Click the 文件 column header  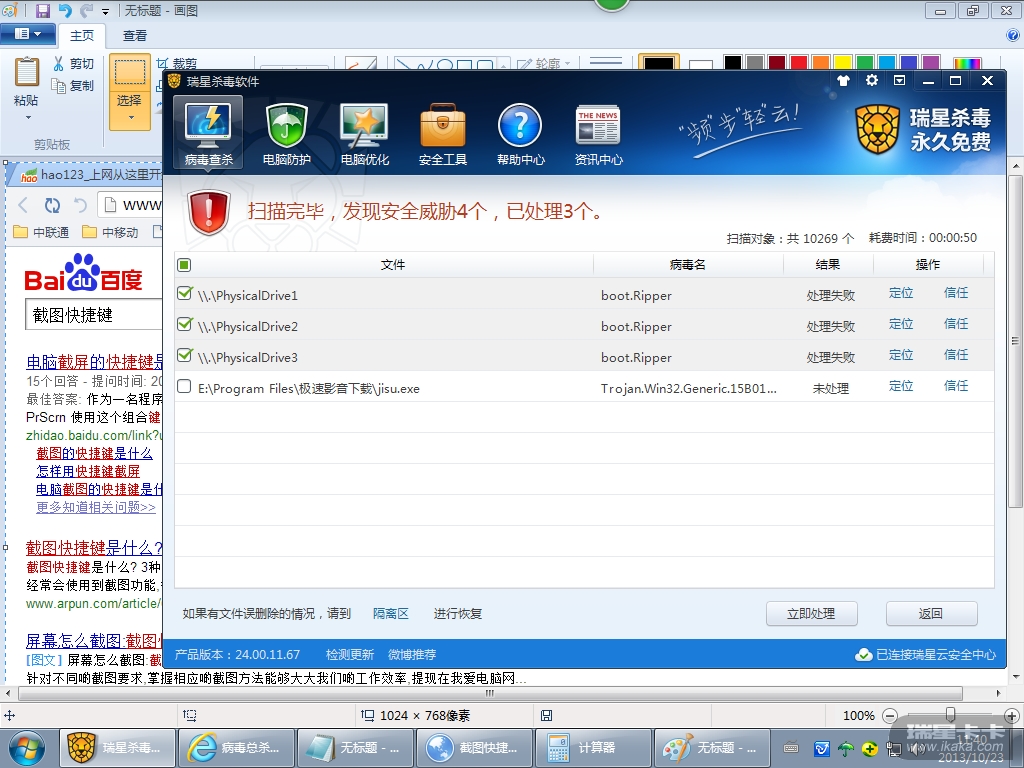[392, 264]
